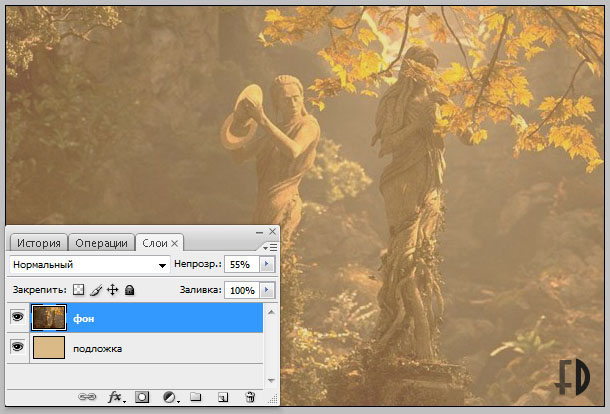Delete layer with the trash icon
Viewport: 610px width, 414px height.
pos(250,397)
